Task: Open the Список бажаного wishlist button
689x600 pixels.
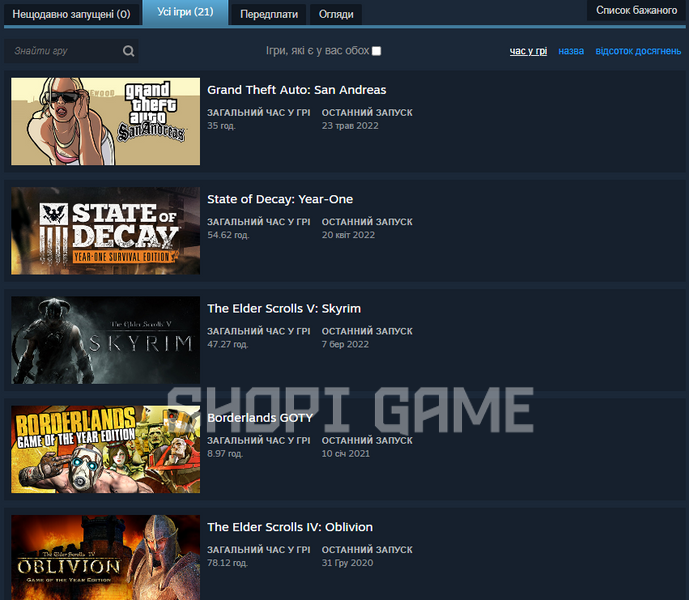Action: click(x=636, y=10)
